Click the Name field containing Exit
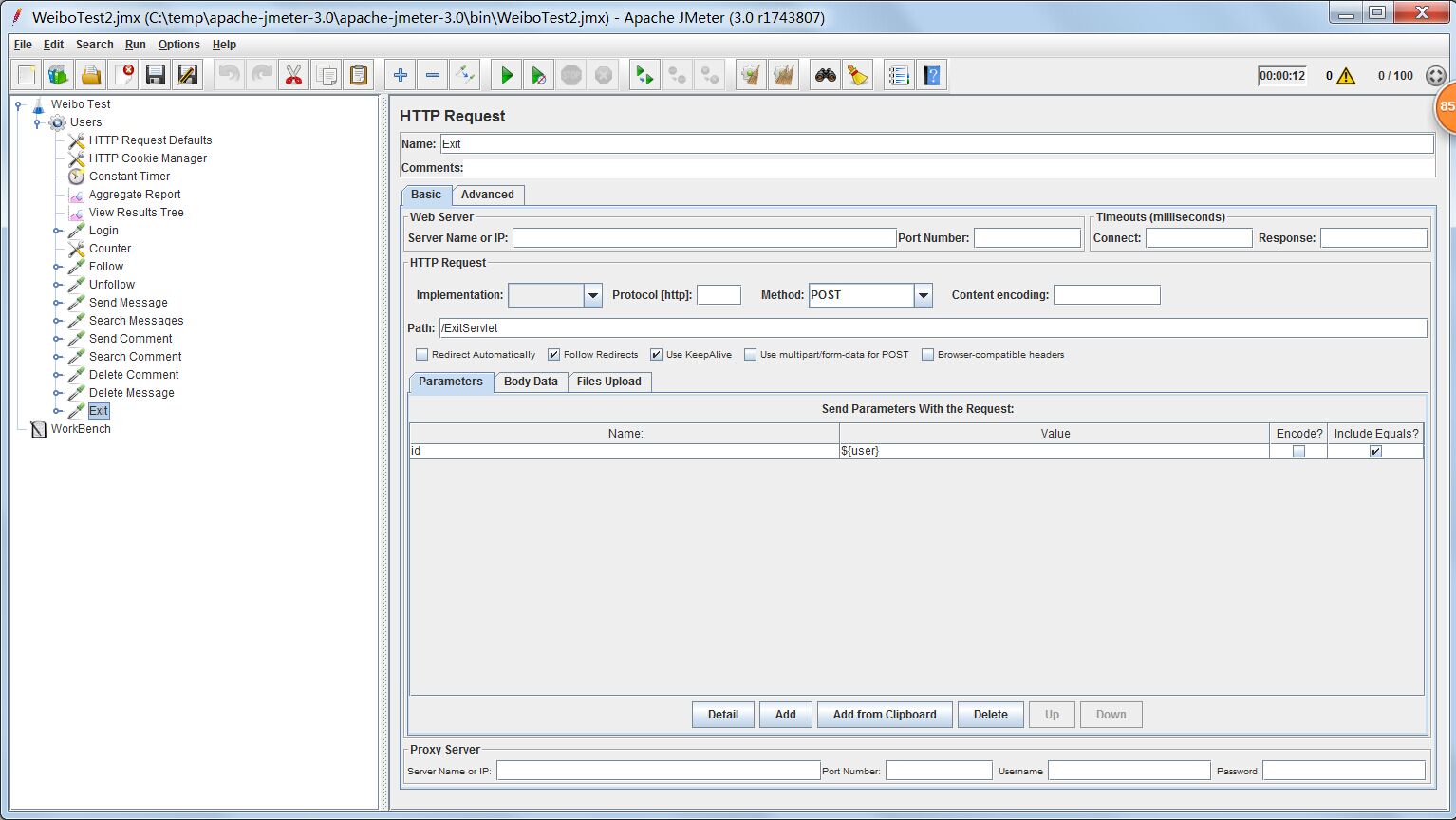 (x=937, y=144)
